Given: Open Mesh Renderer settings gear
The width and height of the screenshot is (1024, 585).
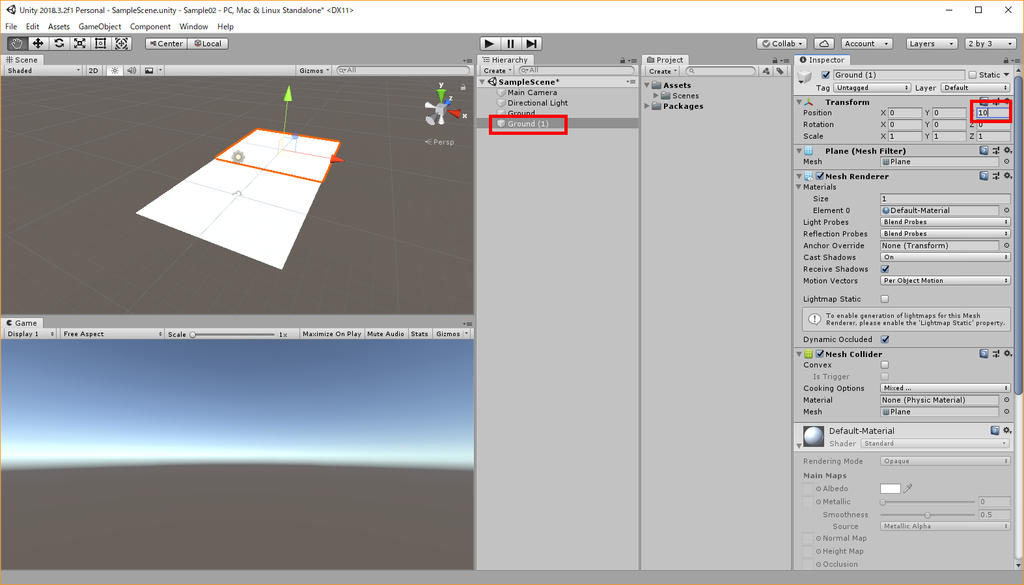Looking at the screenshot, I should pyautogui.click(x=1008, y=176).
